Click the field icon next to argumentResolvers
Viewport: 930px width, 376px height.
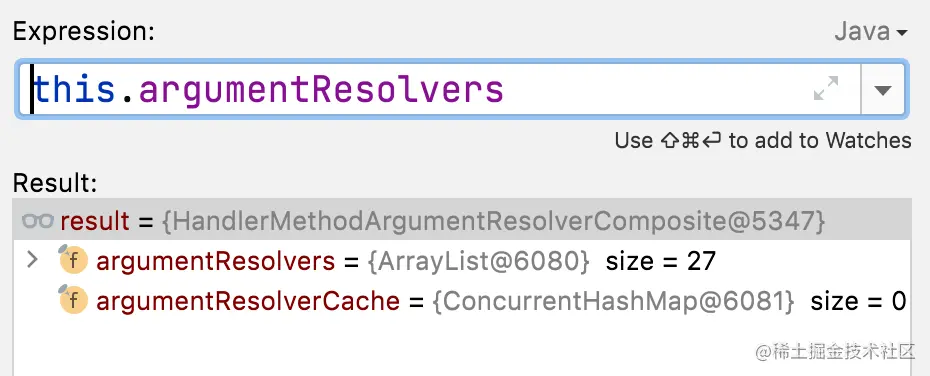point(73,261)
